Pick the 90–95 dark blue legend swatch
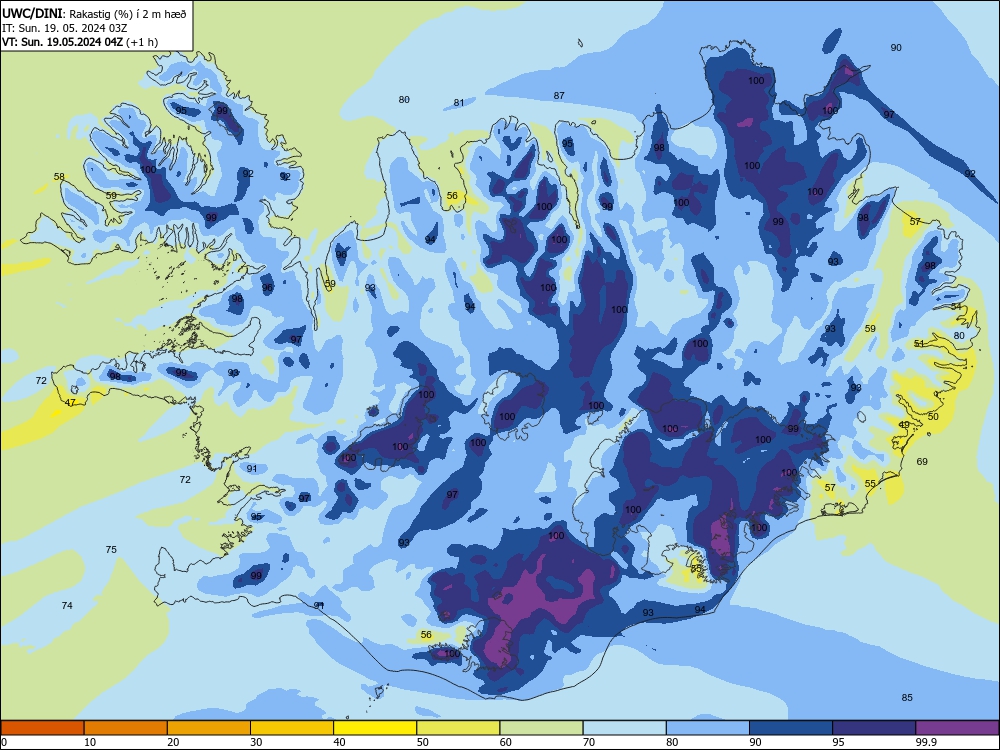Screen dimensions: 1000x750 click(x=791, y=728)
